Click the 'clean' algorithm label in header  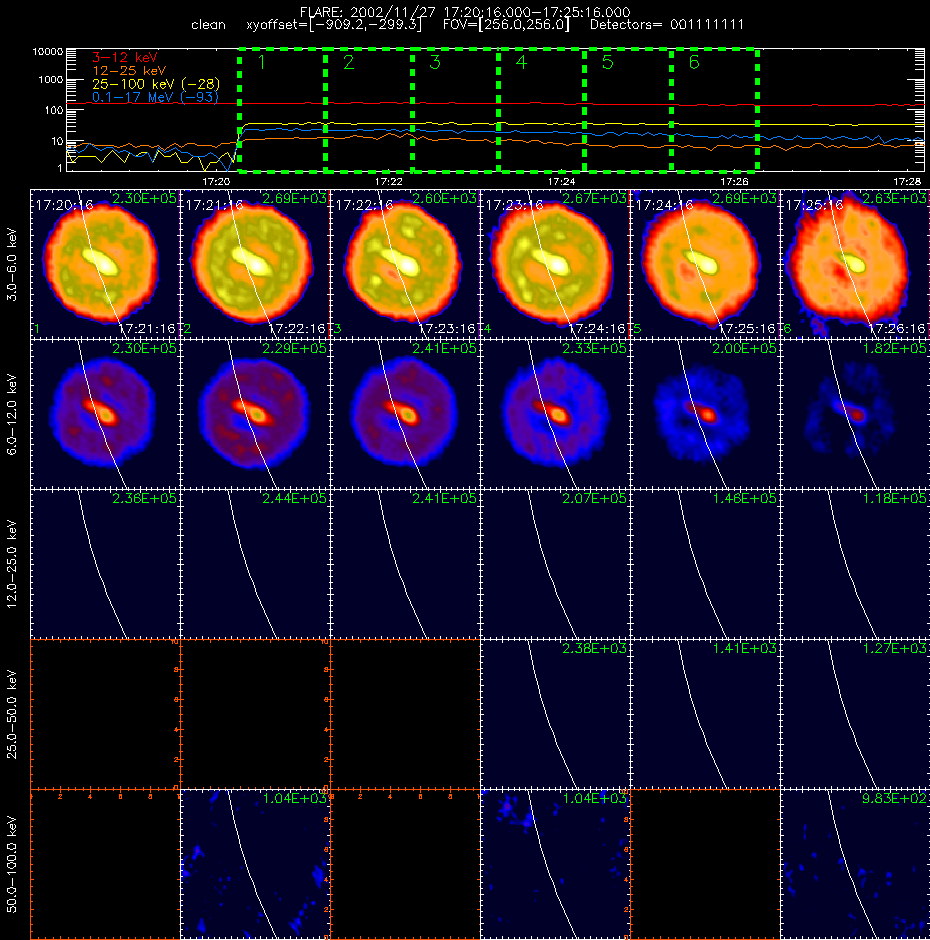coord(208,25)
